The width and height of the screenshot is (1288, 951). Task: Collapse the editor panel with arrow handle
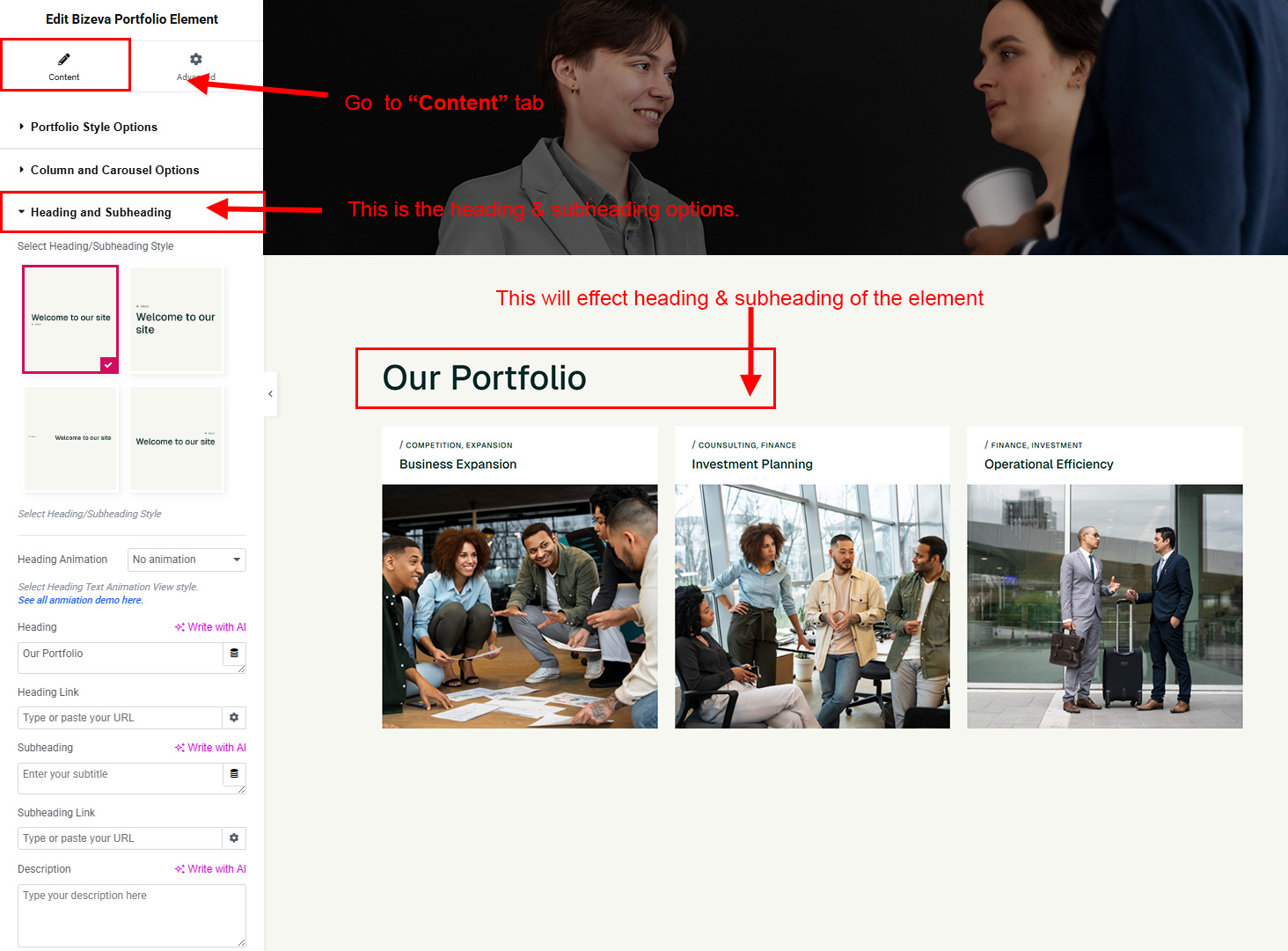click(270, 394)
